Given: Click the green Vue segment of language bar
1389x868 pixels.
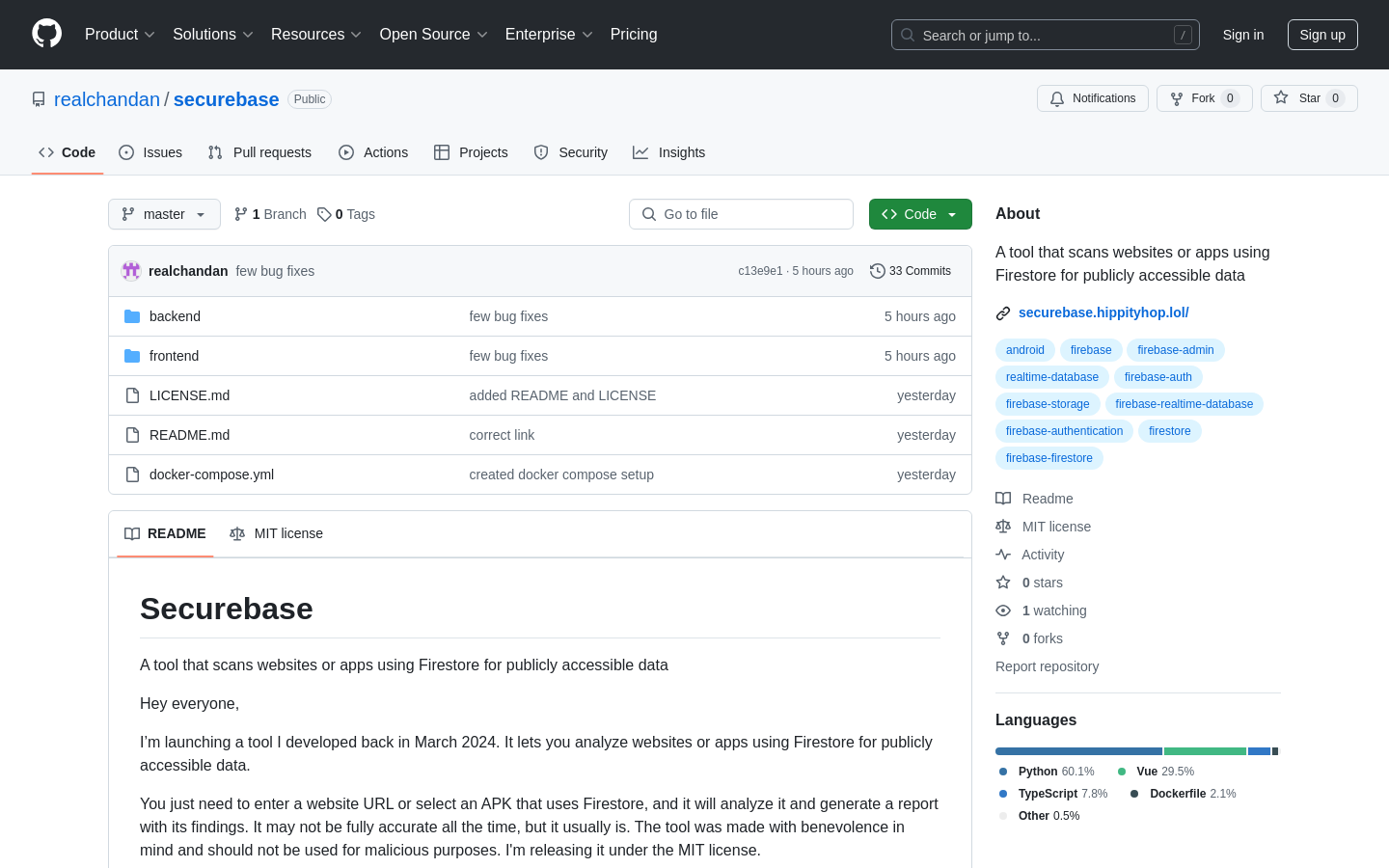Looking at the screenshot, I should pyautogui.click(x=1205, y=751).
